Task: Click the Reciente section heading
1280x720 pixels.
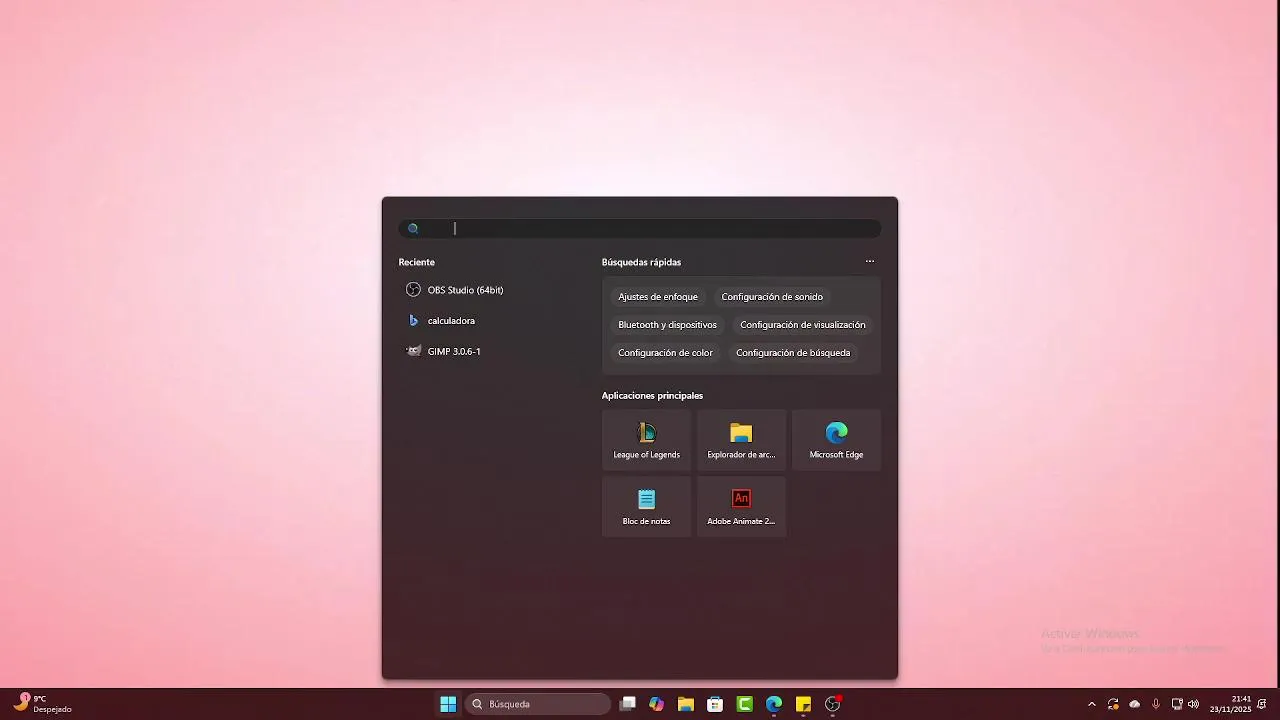Action: [x=416, y=262]
